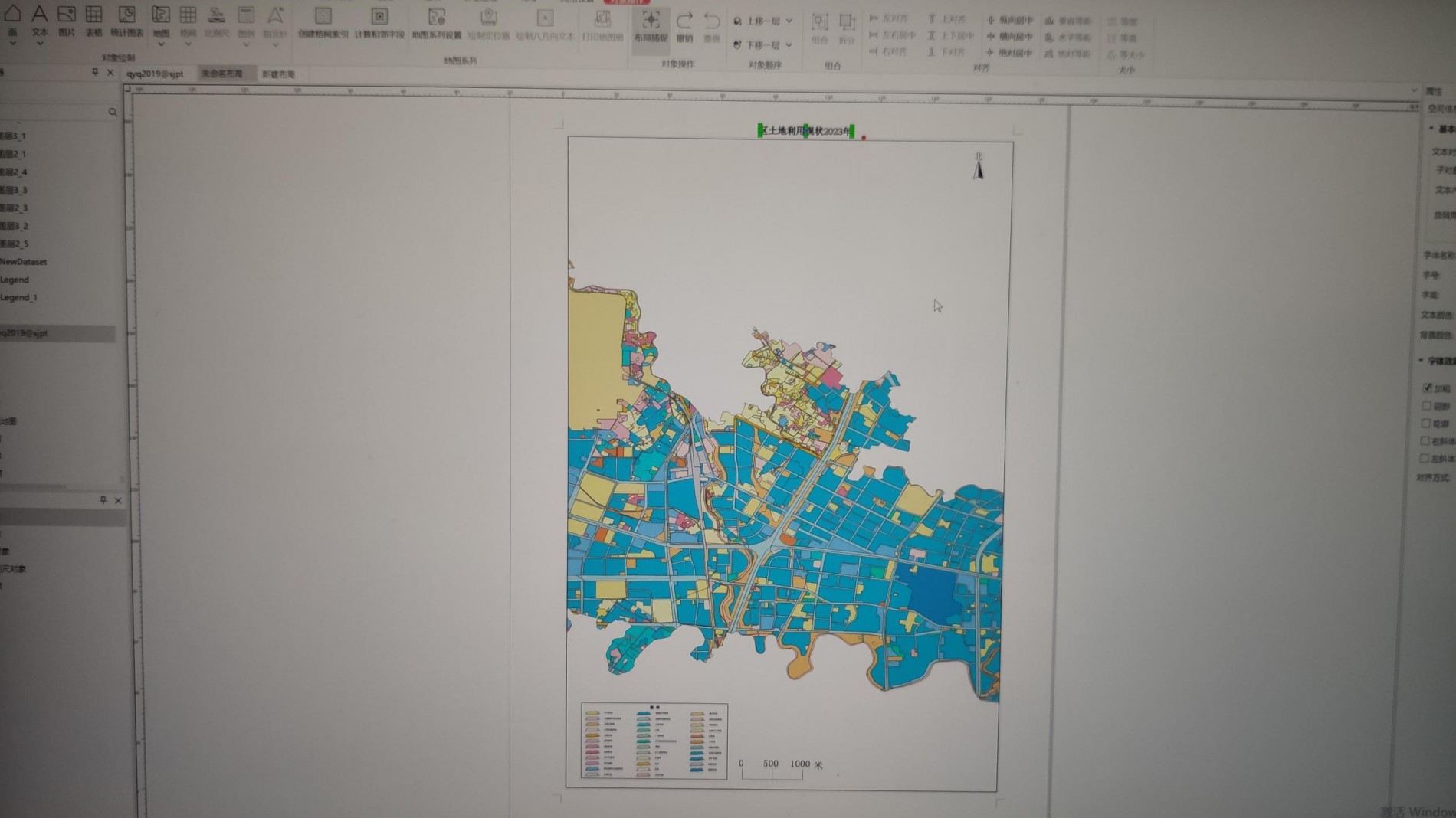Insert a 统计图表 chart element
The height and width of the screenshot is (818, 1456).
[x=126, y=21]
